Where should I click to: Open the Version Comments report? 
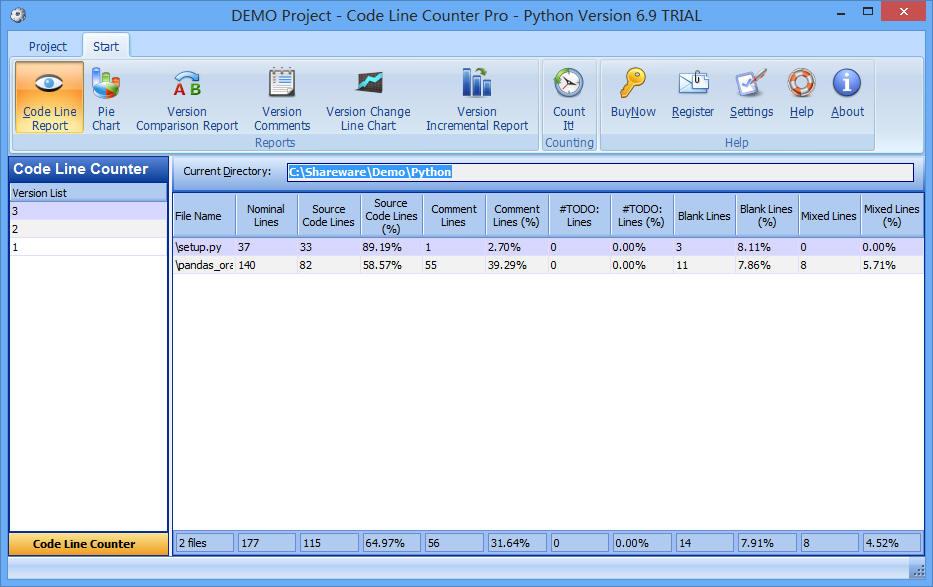[x=282, y=98]
